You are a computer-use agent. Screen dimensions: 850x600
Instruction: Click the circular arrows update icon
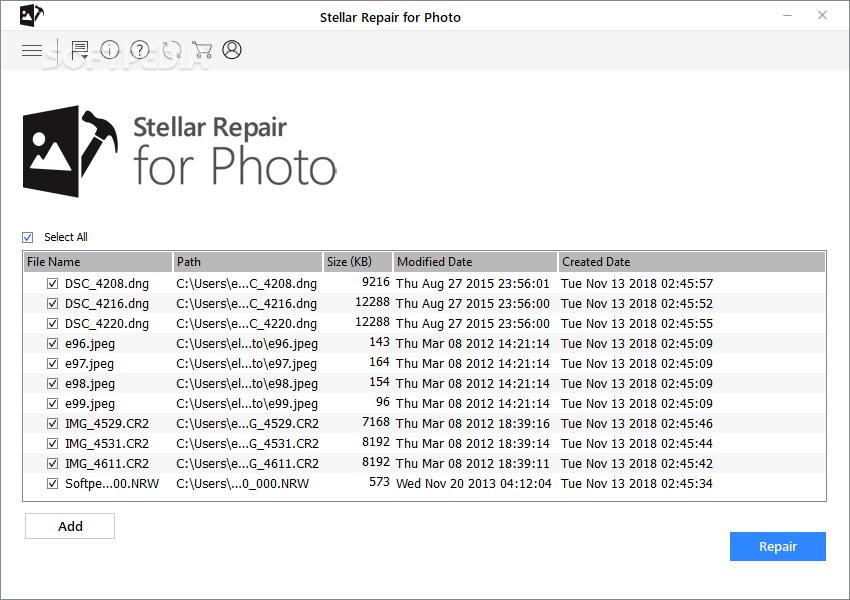(171, 50)
